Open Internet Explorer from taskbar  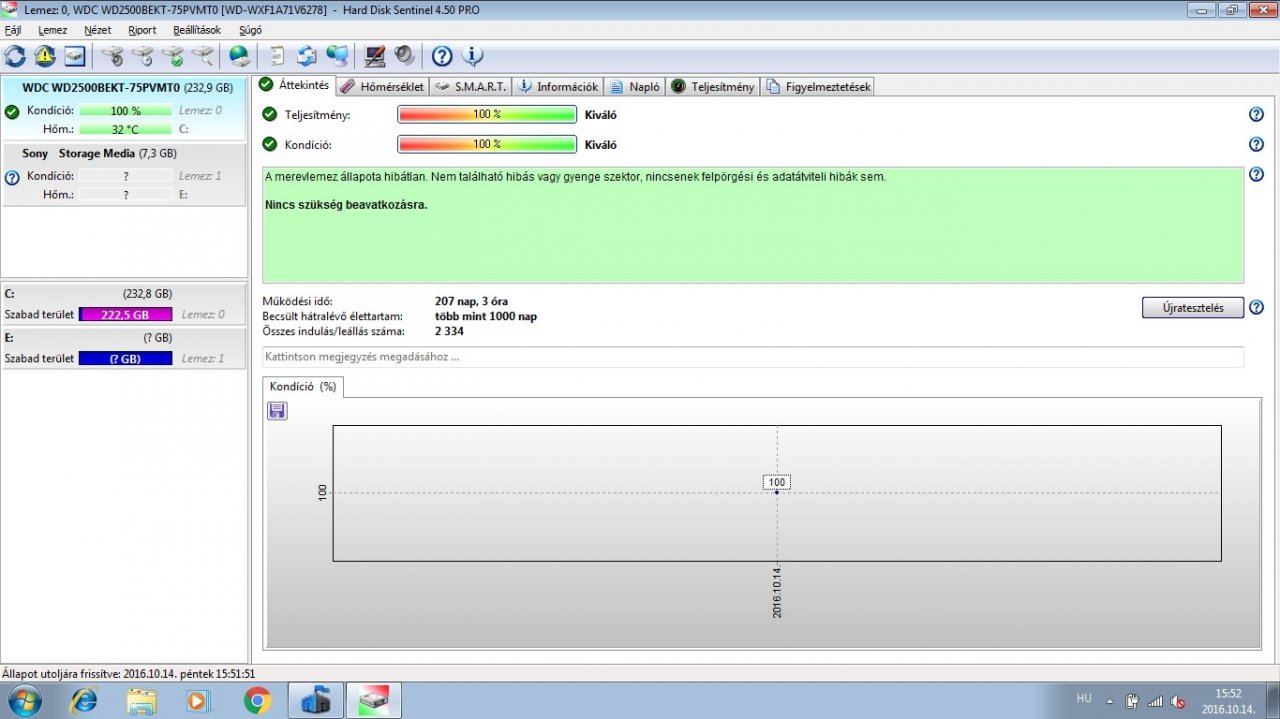click(x=85, y=701)
